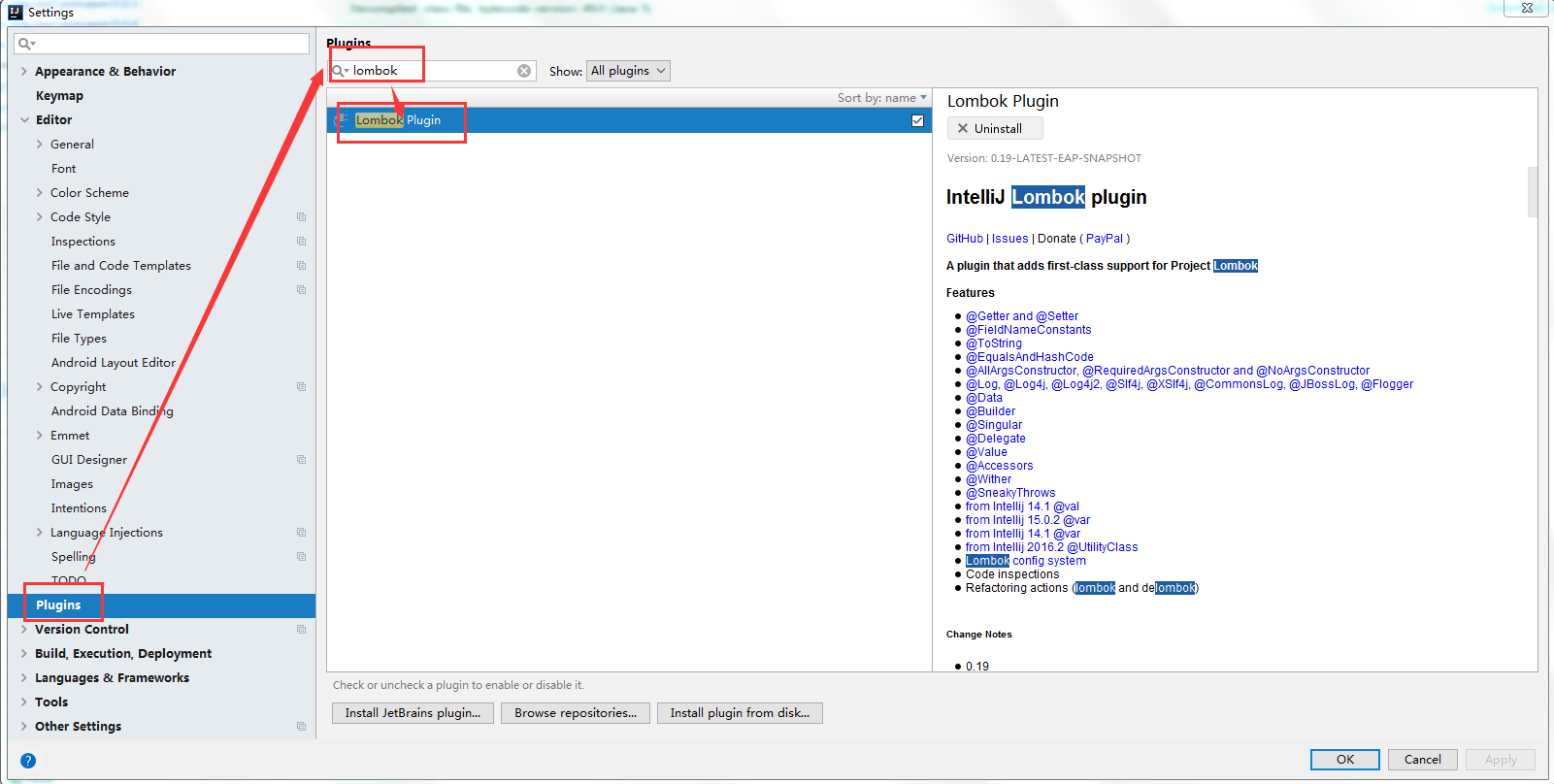Click the search magnifier in plugin search
The width and height of the screenshot is (1554, 784).
click(x=340, y=71)
